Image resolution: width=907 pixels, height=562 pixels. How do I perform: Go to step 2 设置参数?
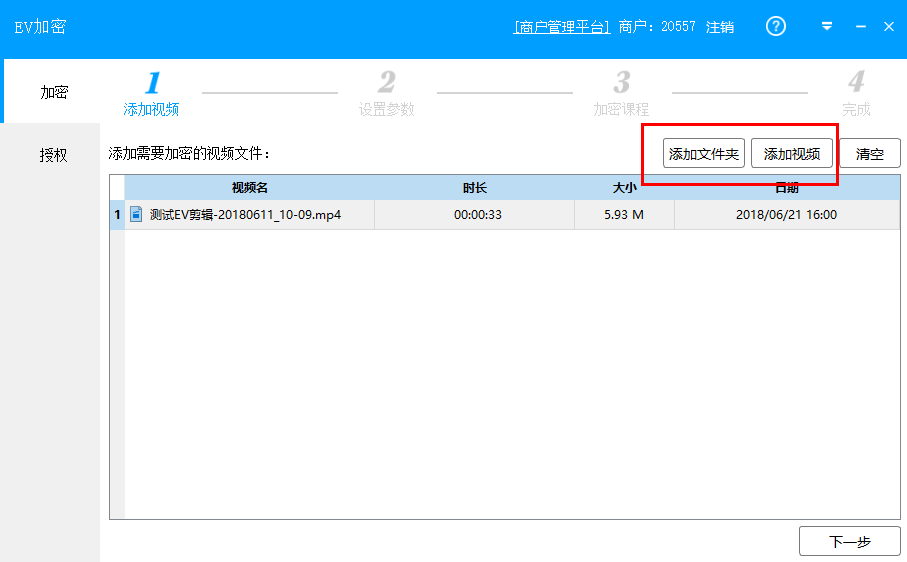[387, 95]
